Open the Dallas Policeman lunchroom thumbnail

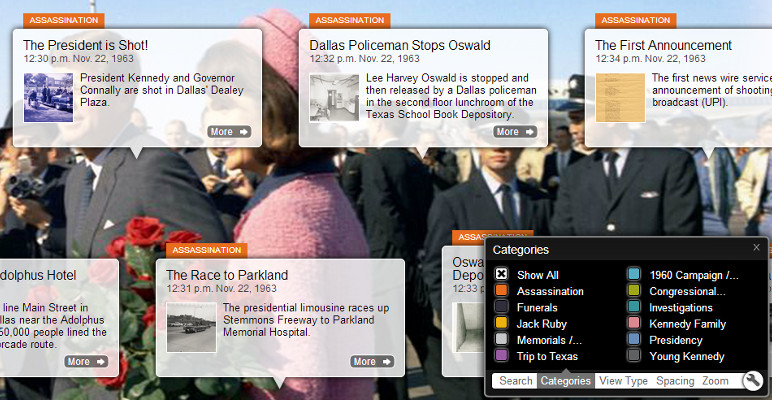point(334,98)
